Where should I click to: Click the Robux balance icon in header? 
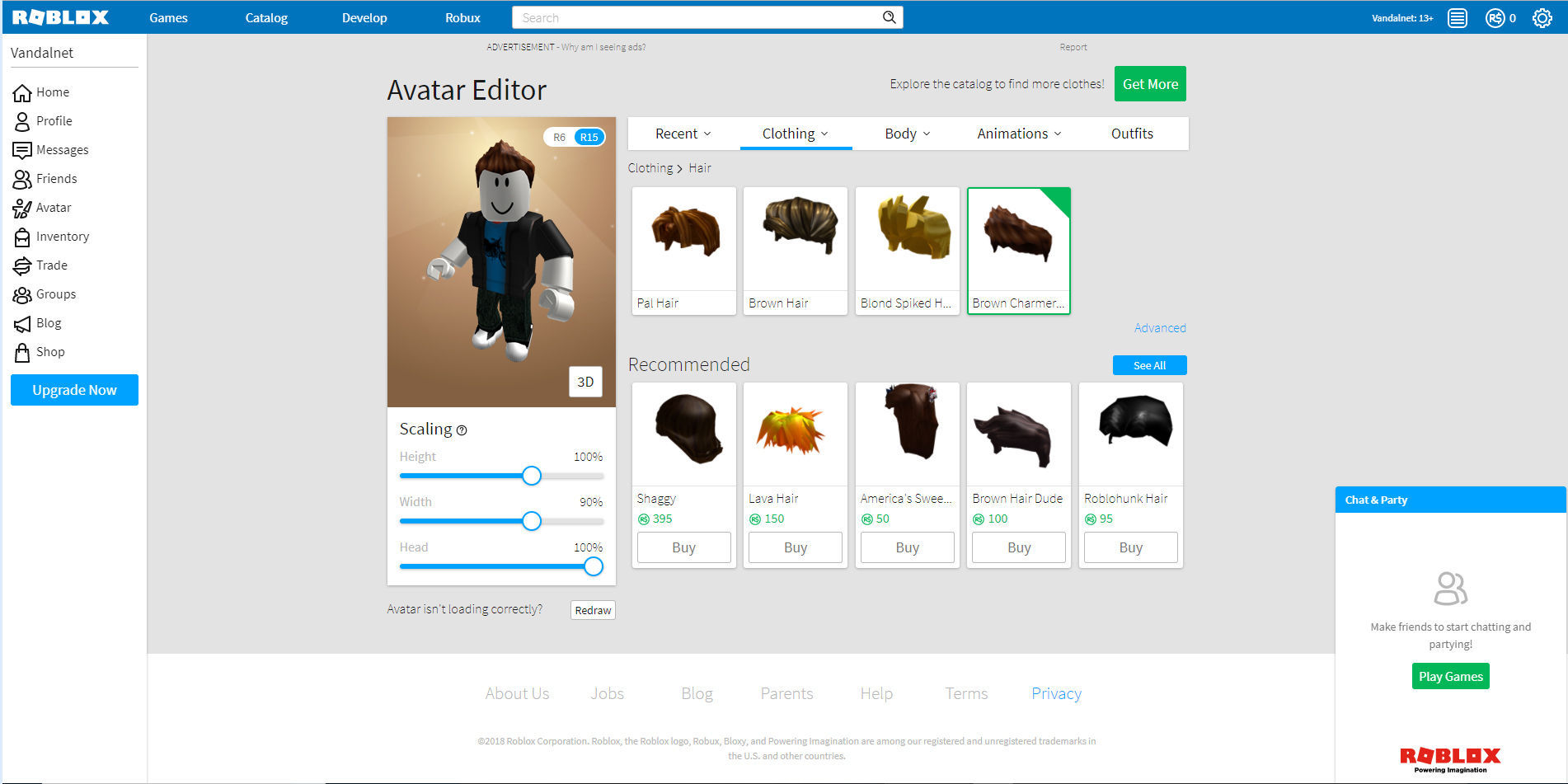pos(1495,18)
